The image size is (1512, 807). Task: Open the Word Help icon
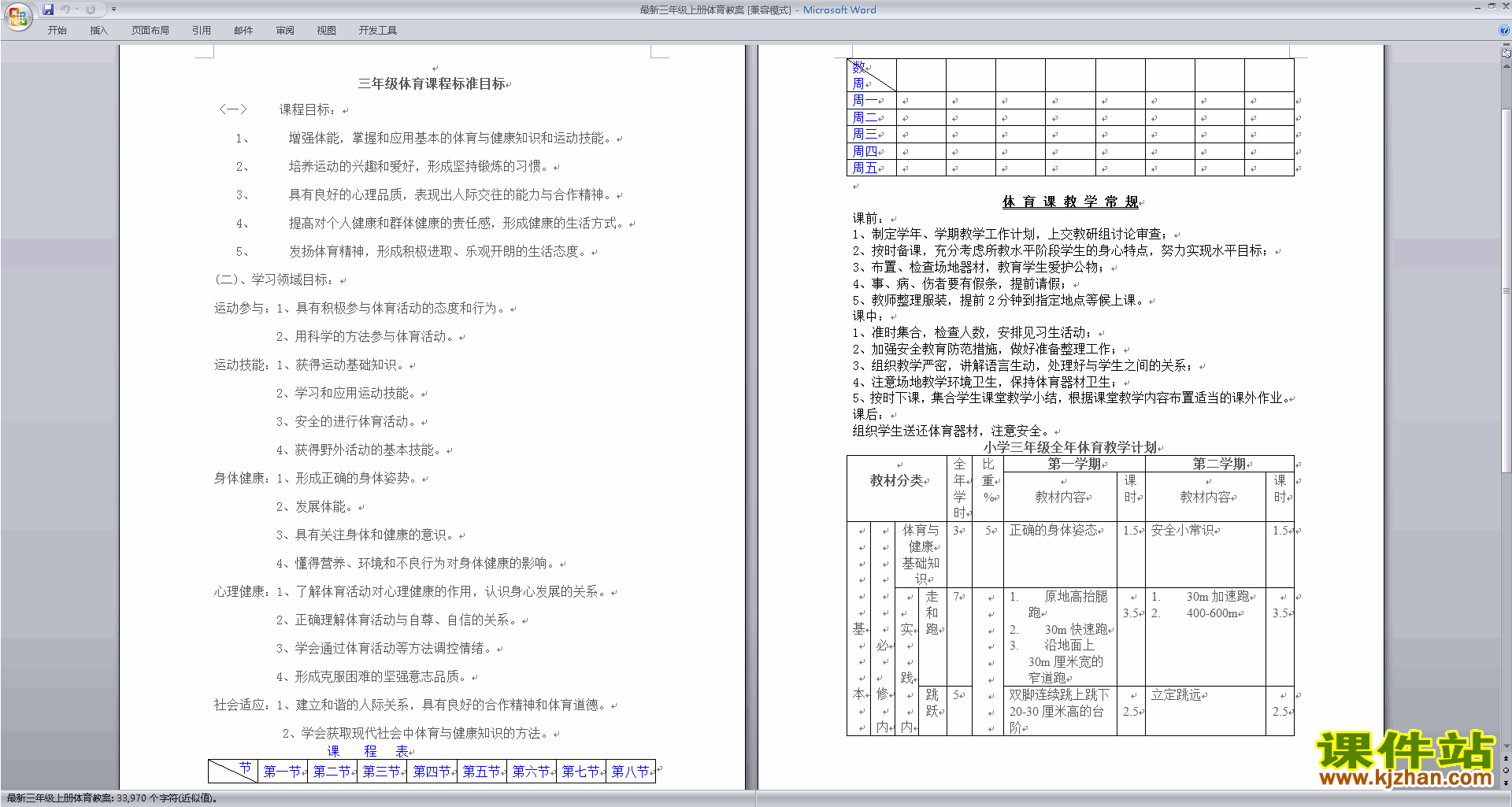[x=1504, y=30]
